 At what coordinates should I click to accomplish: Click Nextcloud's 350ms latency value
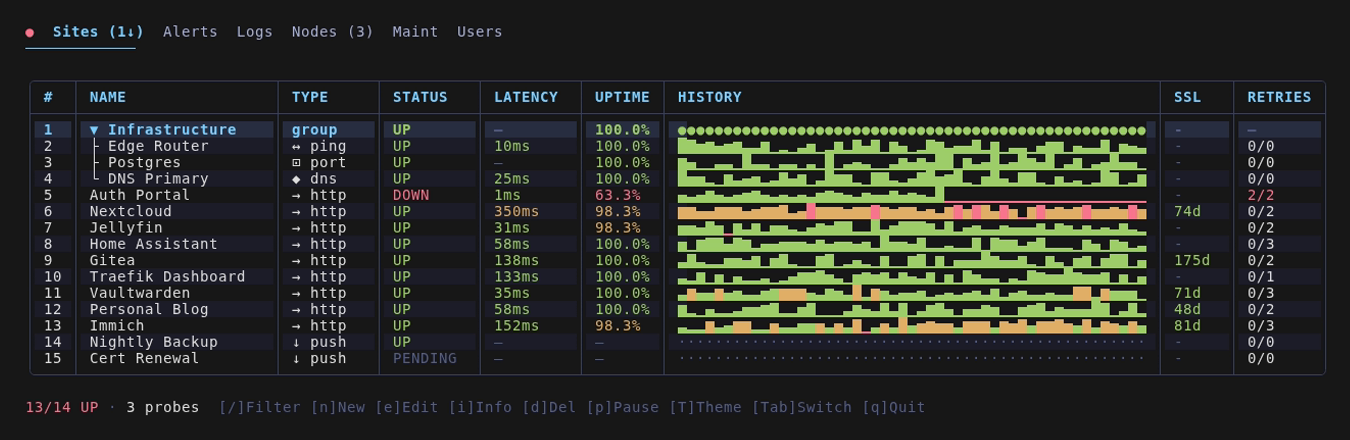[516, 211]
